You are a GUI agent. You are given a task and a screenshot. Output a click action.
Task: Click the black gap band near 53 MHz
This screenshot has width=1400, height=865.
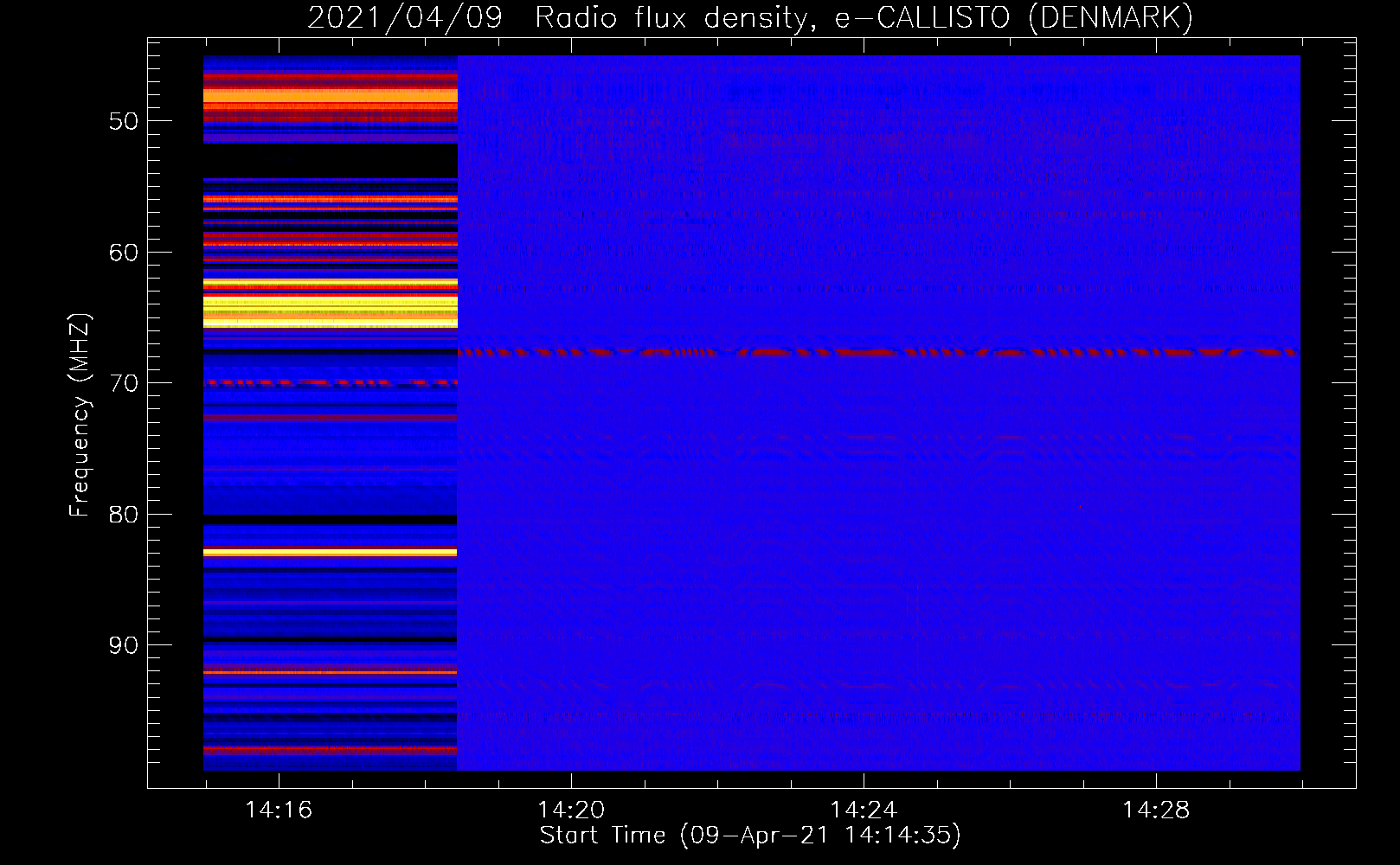pyautogui.click(x=331, y=161)
